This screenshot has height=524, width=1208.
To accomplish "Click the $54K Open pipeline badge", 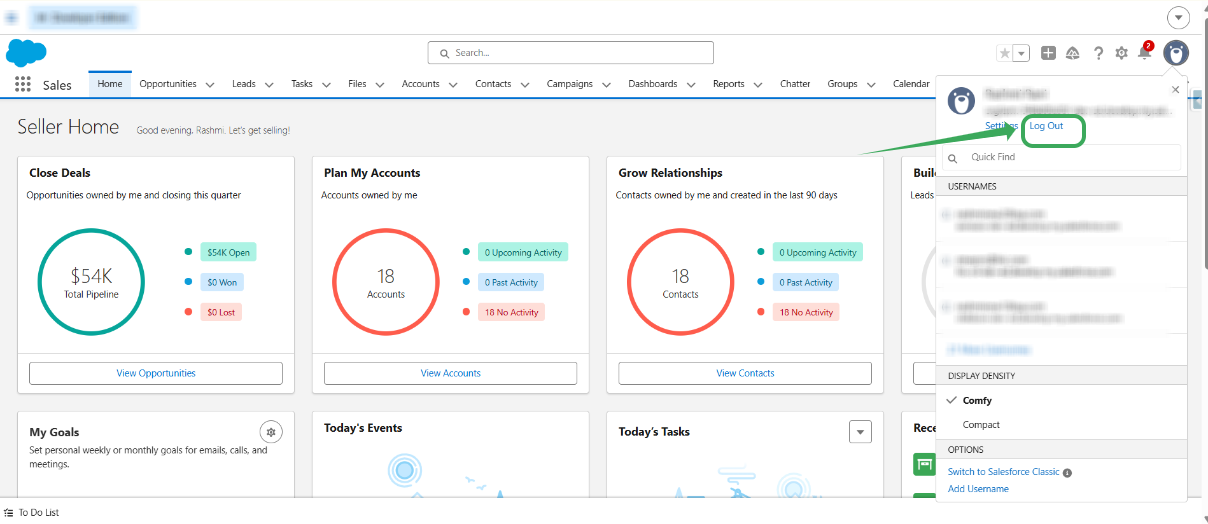I will tap(228, 253).
